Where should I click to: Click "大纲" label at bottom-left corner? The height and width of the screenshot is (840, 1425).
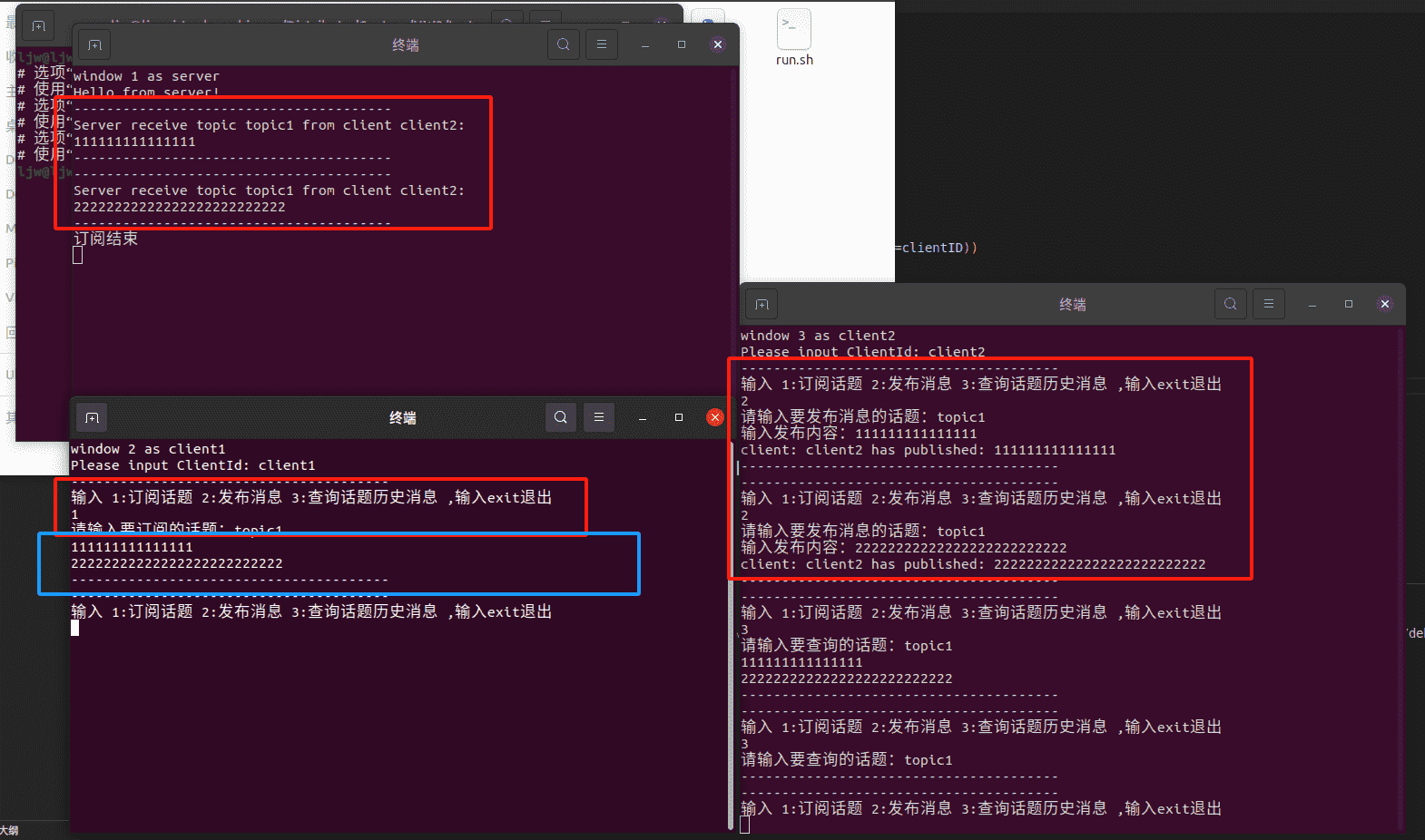(x=9, y=831)
